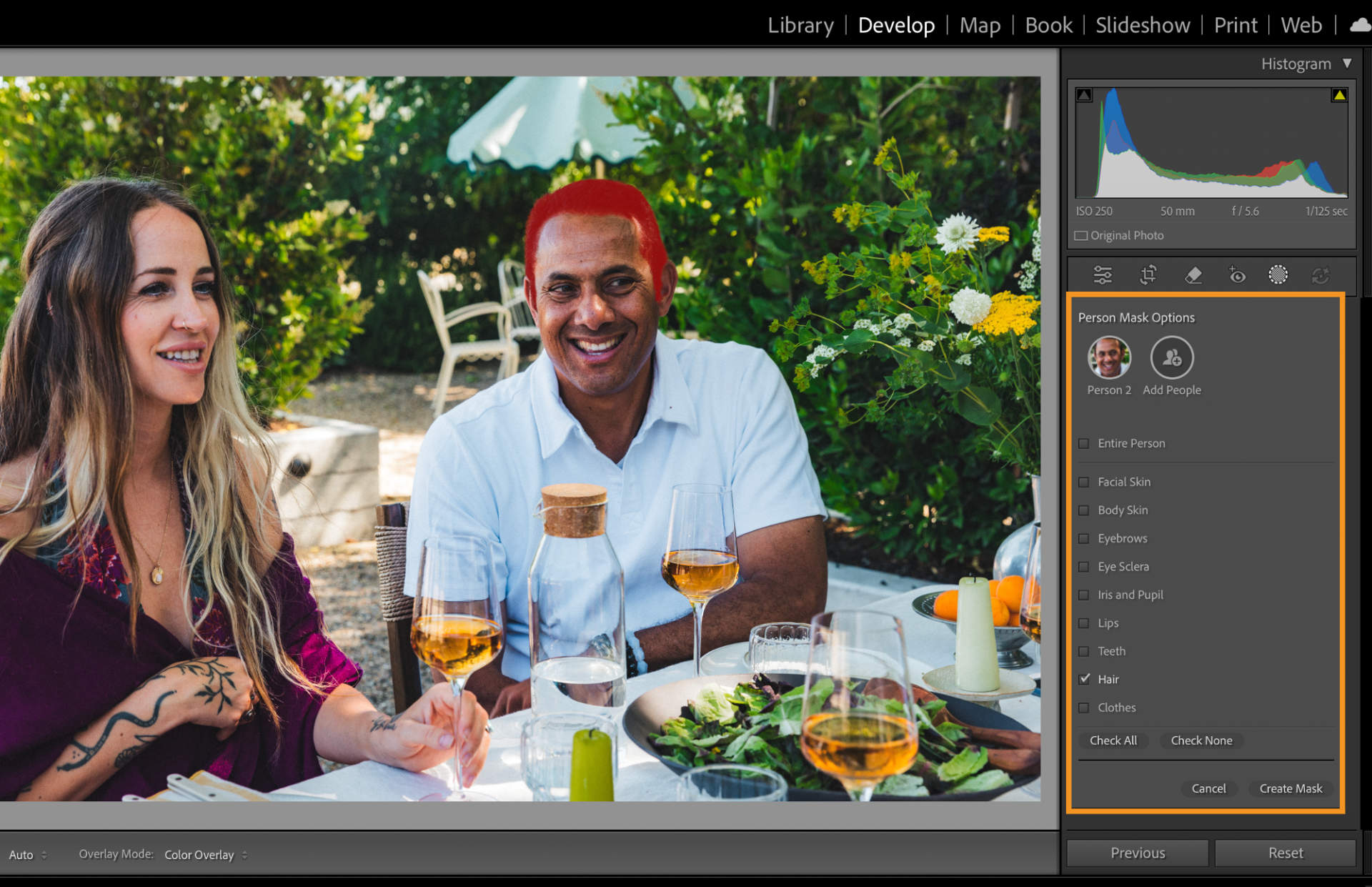This screenshot has height=887, width=1372.
Task: Open the Auto overlay dropdown
Action: pos(28,855)
